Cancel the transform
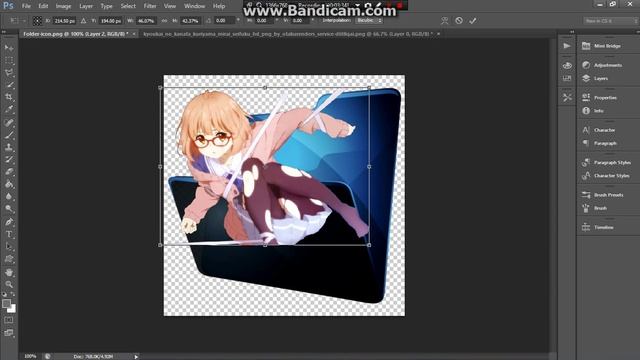640x360 pixels. (x=459, y=20)
